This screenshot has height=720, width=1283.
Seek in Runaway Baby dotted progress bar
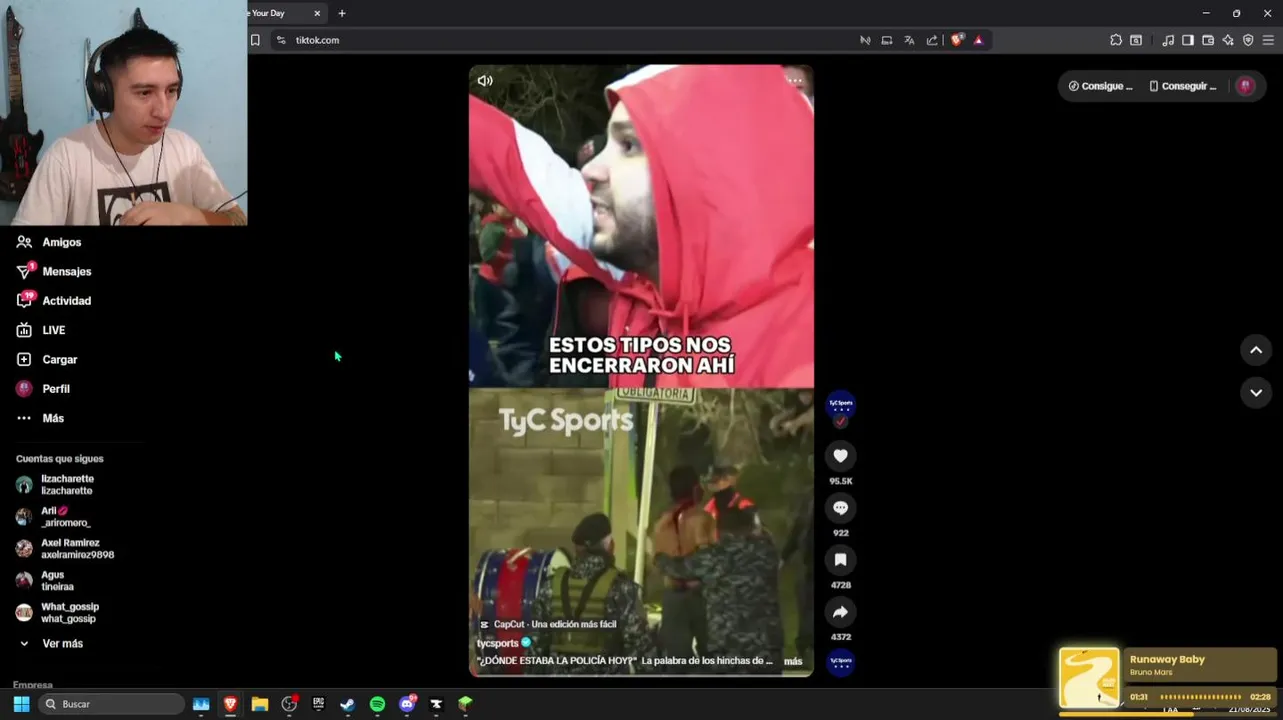[1200, 697]
